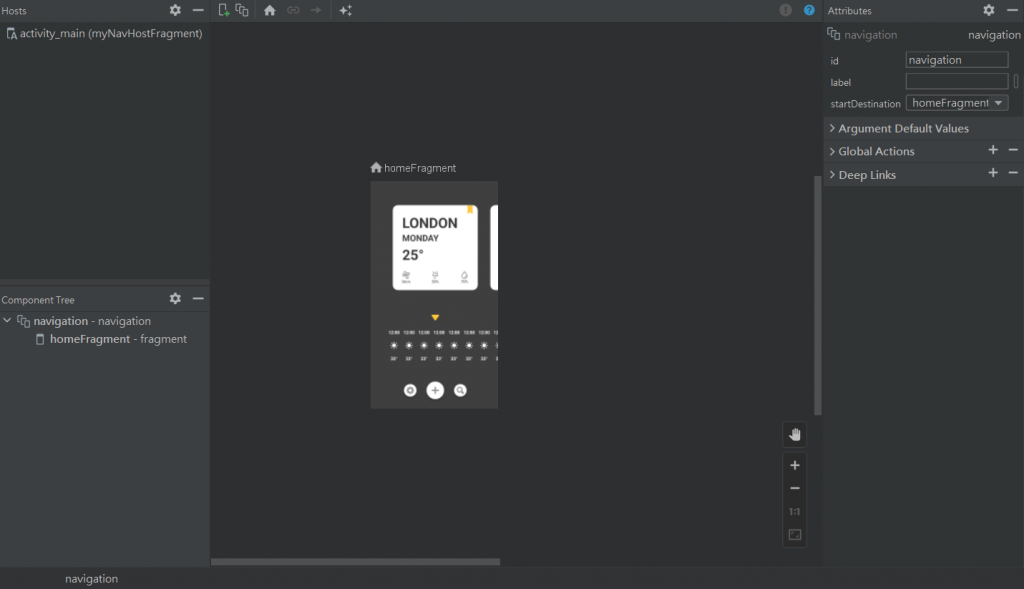1024x589 pixels.
Task: Hide the Component Tree panel
Action: (x=198, y=298)
